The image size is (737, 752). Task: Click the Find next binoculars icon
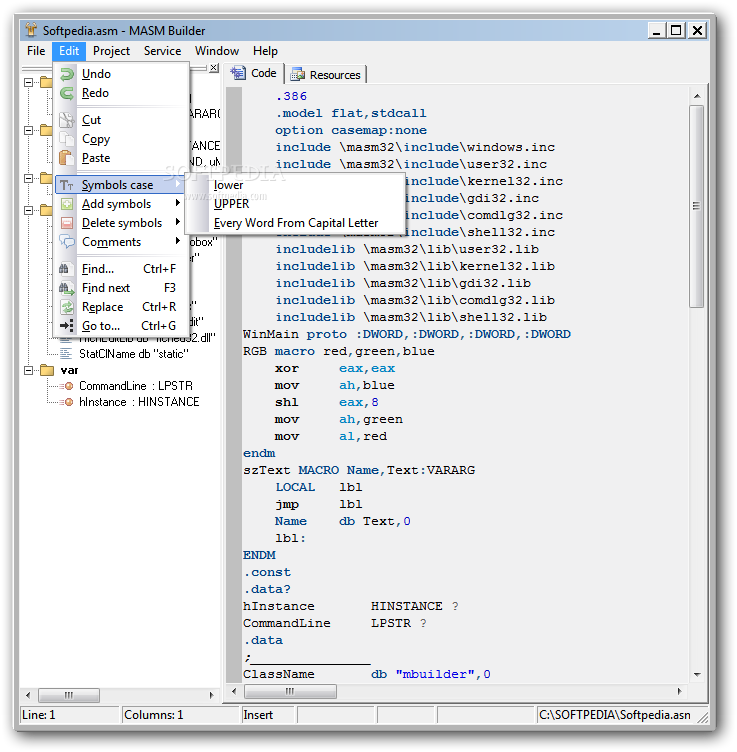click(x=67, y=288)
